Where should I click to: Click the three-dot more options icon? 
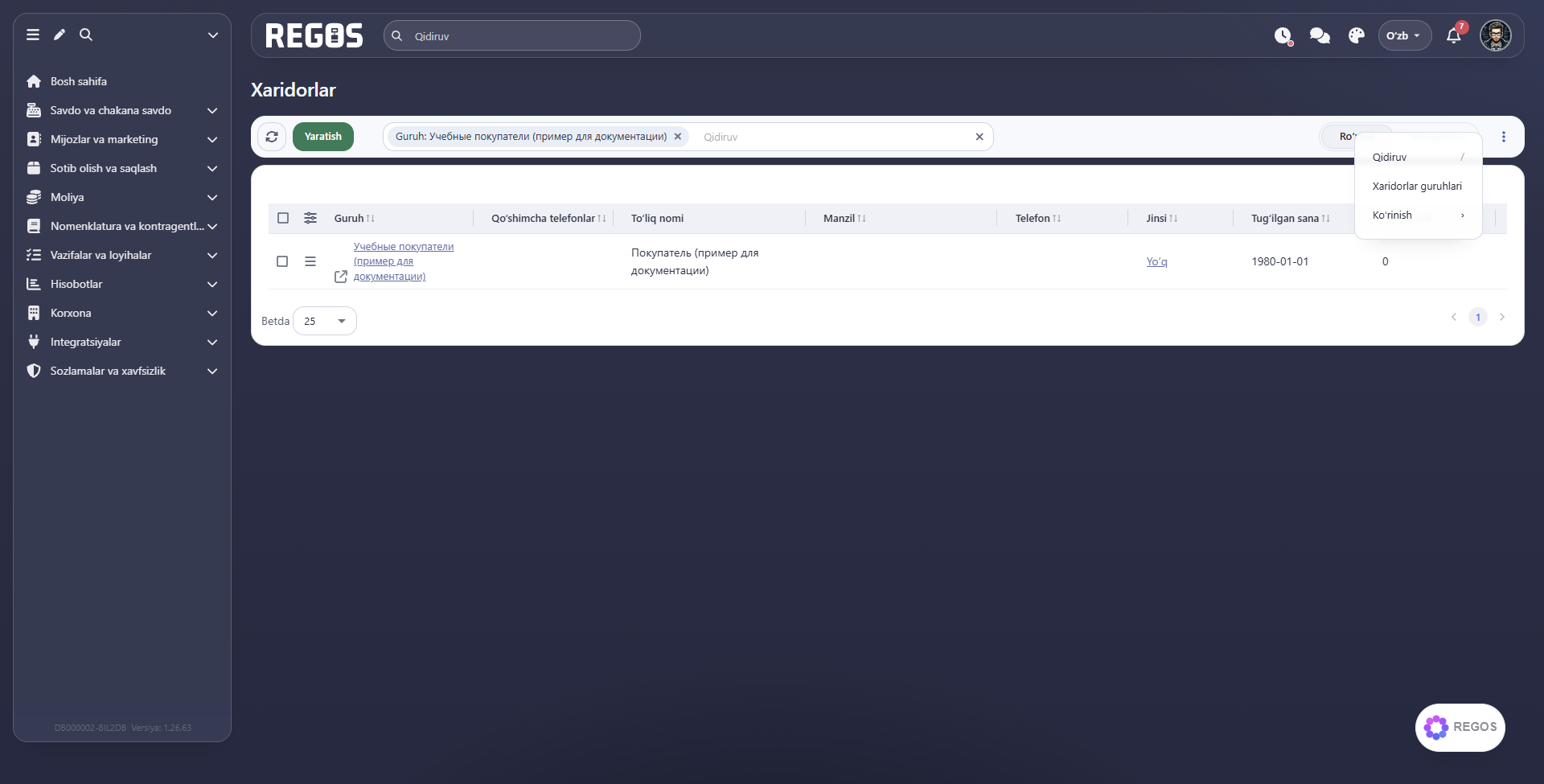point(1504,137)
